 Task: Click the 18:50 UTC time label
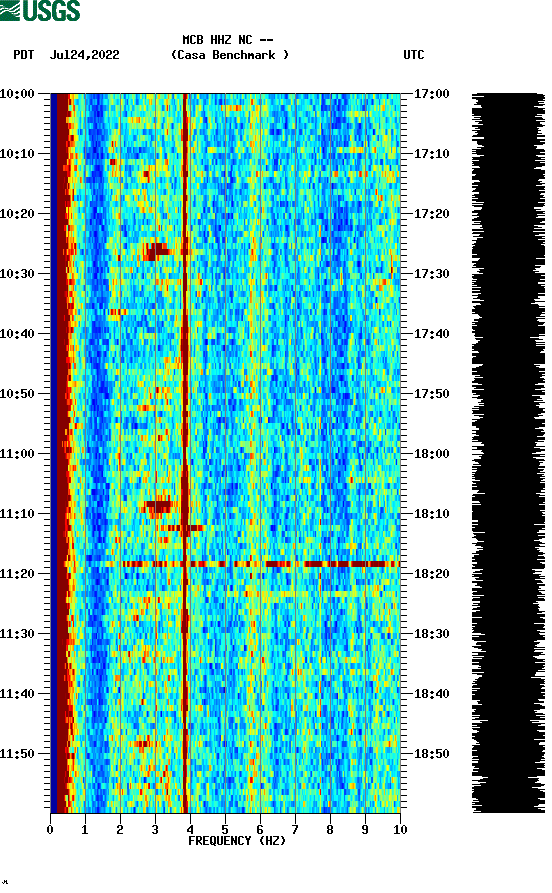click(431, 753)
